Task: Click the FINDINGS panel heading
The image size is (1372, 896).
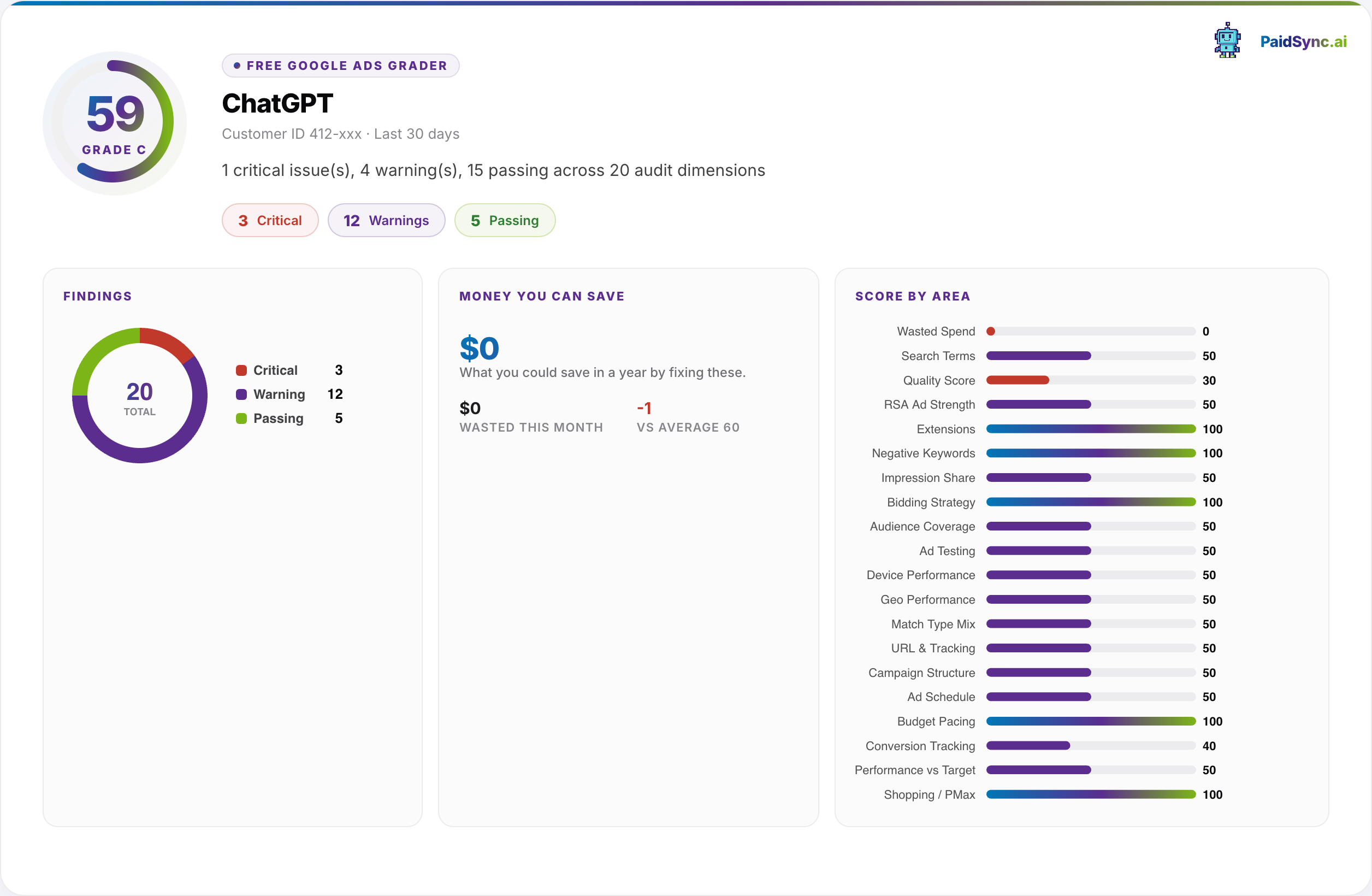Action: click(97, 296)
